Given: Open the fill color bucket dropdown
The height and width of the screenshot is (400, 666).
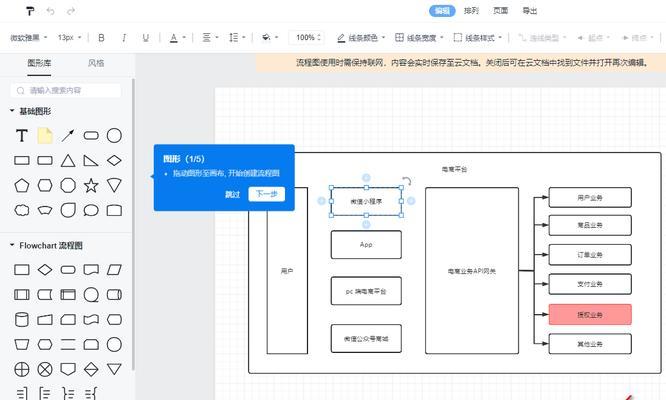Looking at the screenshot, I should [270, 38].
